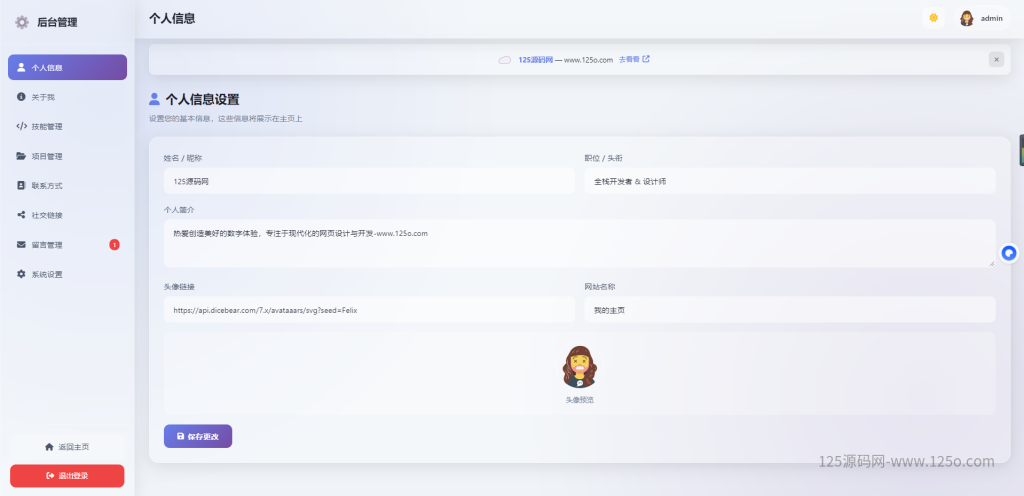Click the 返回主页 button
1024x496 pixels.
[x=67, y=446]
